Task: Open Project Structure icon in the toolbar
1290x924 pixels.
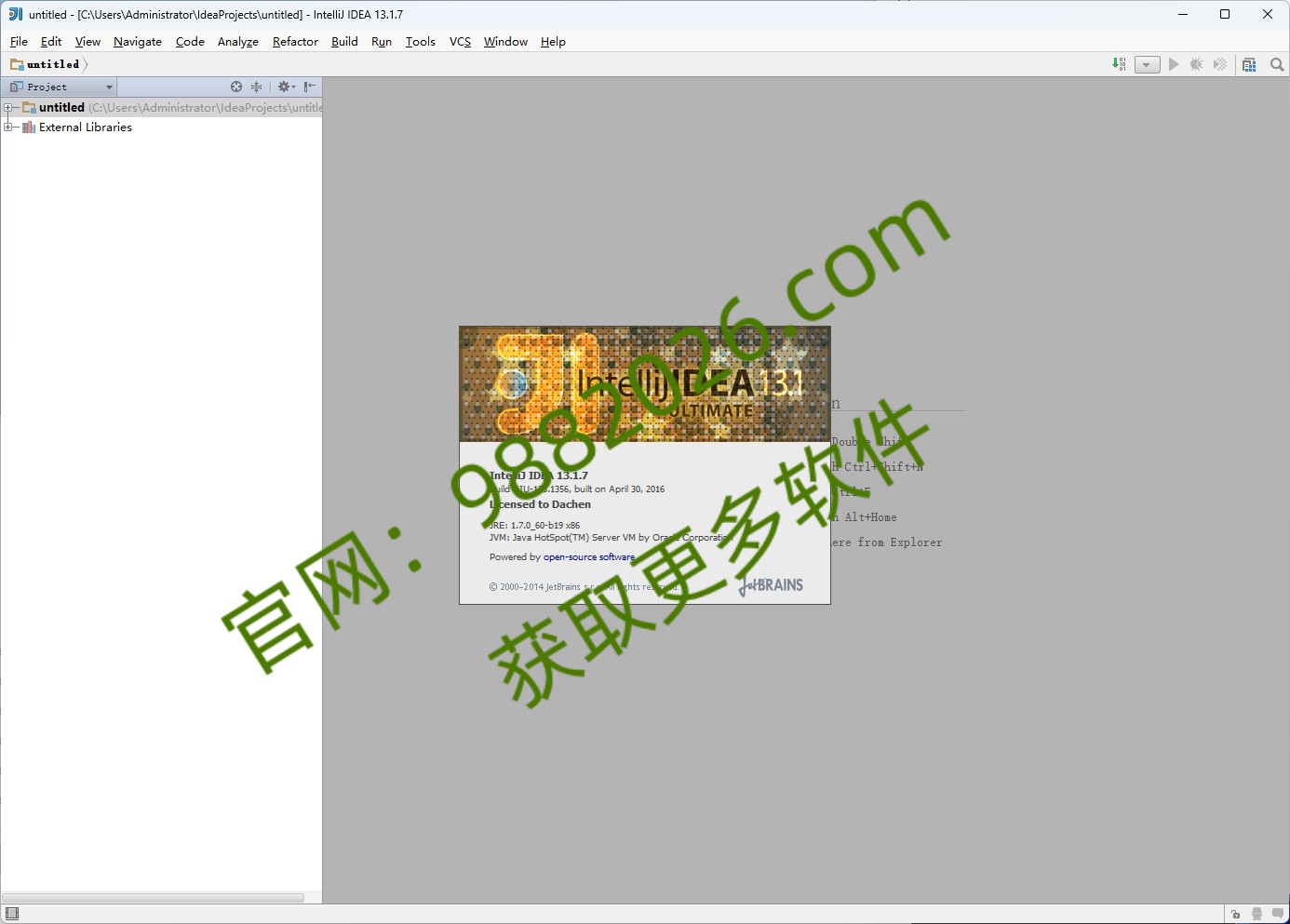Action: 1249,64
